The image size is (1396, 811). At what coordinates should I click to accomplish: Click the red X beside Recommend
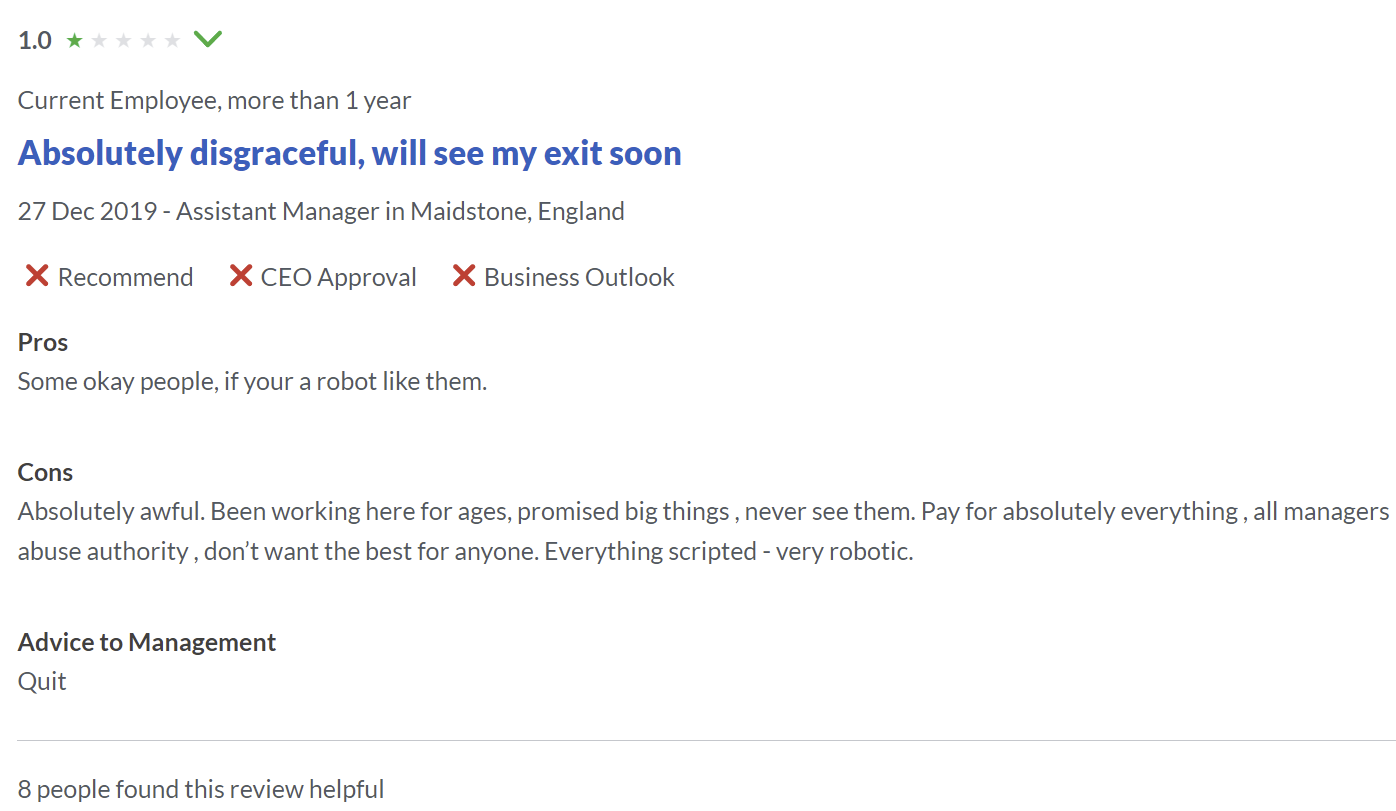point(37,276)
